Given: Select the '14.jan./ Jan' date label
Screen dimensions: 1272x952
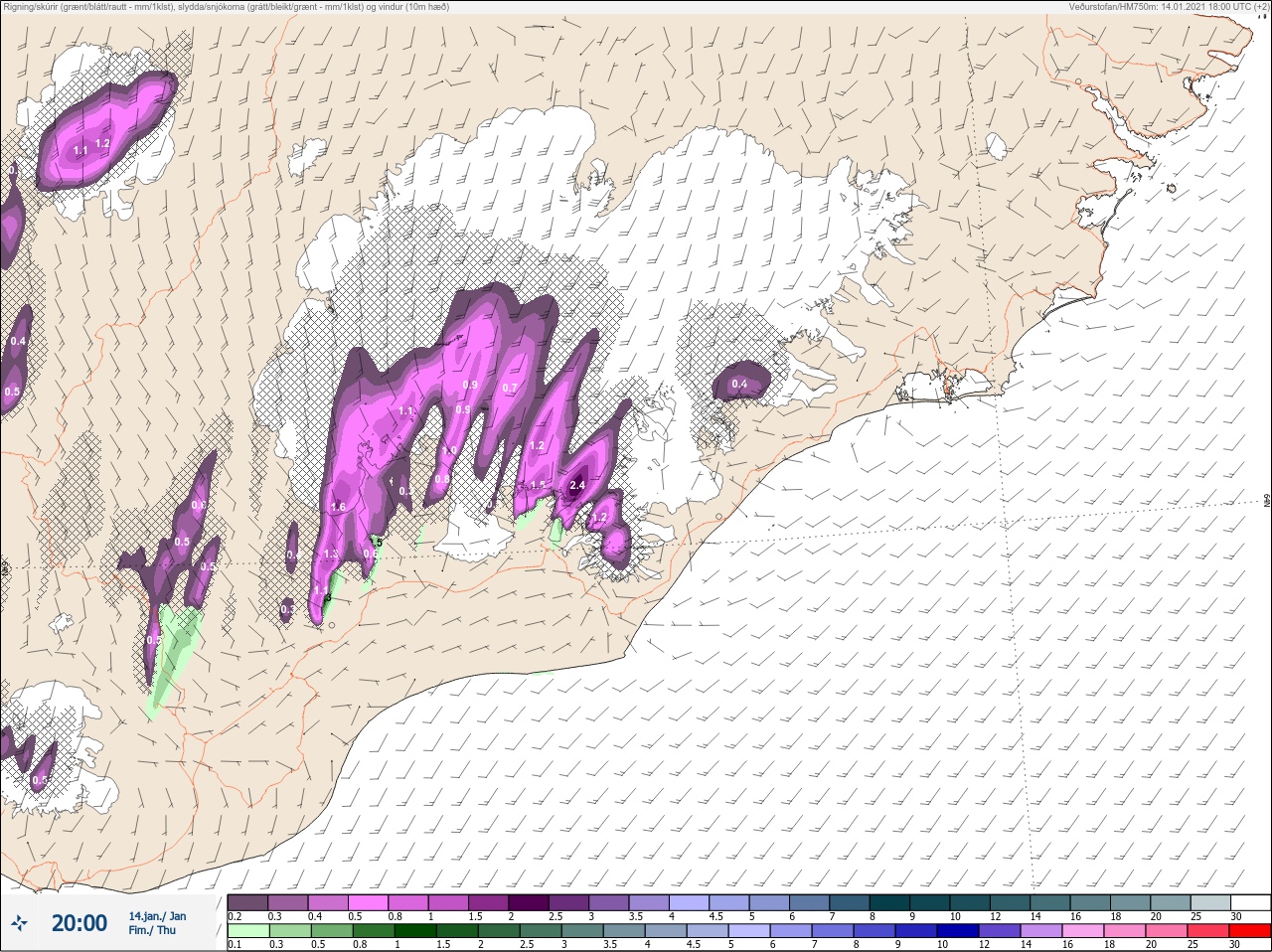Looking at the screenshot, I should coord(157,915).
